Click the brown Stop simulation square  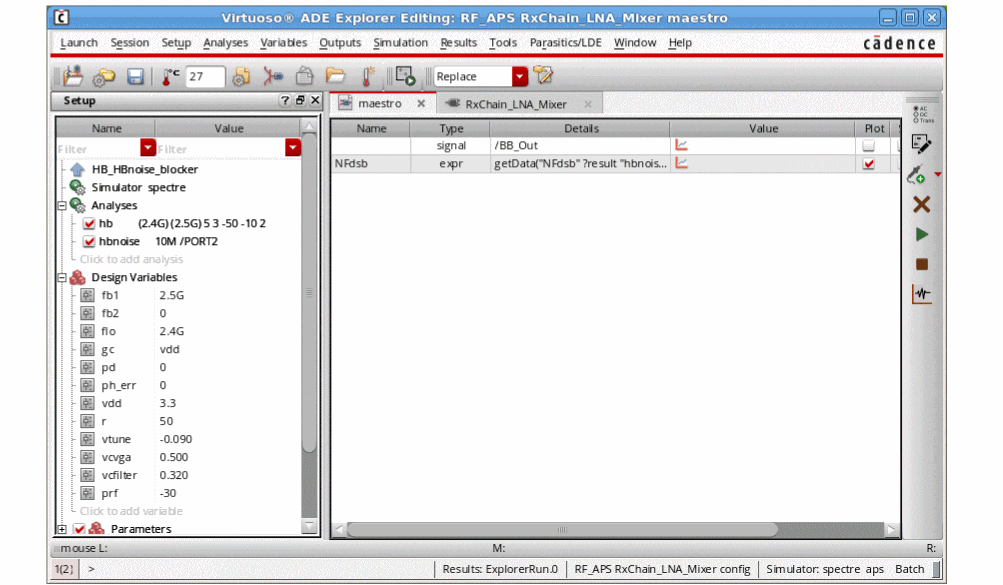pyautogui.click(x=922, y=264)
